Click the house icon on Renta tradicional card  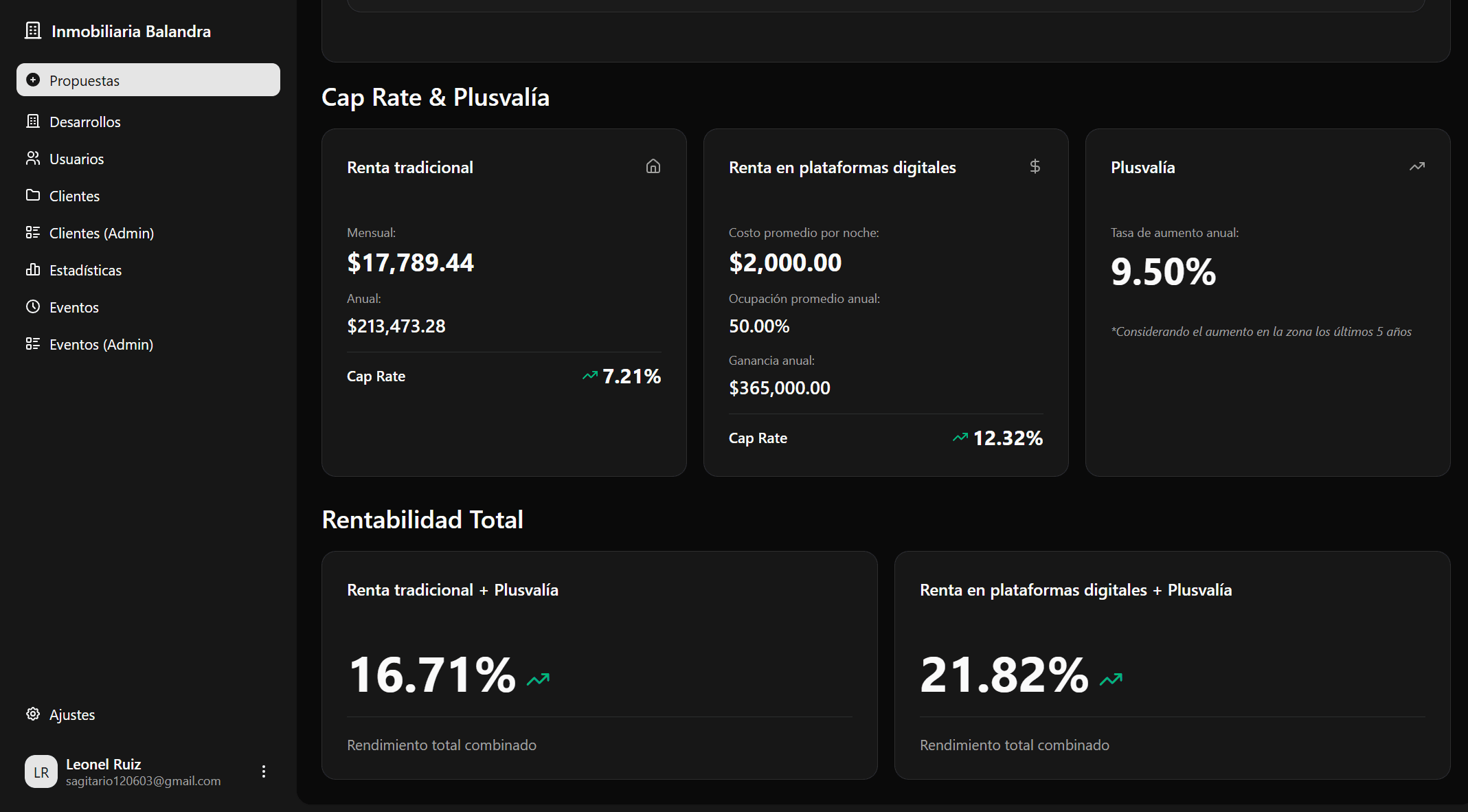(x=653, y=166)
